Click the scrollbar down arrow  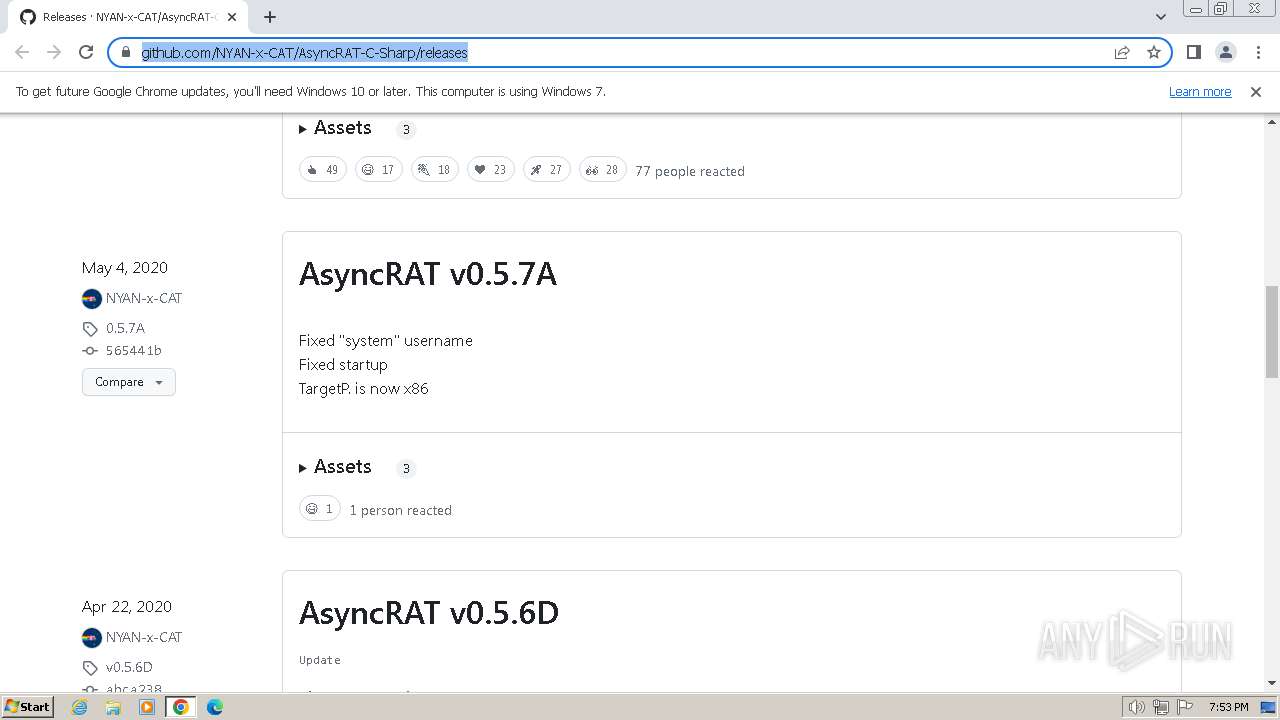point(1272,683)
